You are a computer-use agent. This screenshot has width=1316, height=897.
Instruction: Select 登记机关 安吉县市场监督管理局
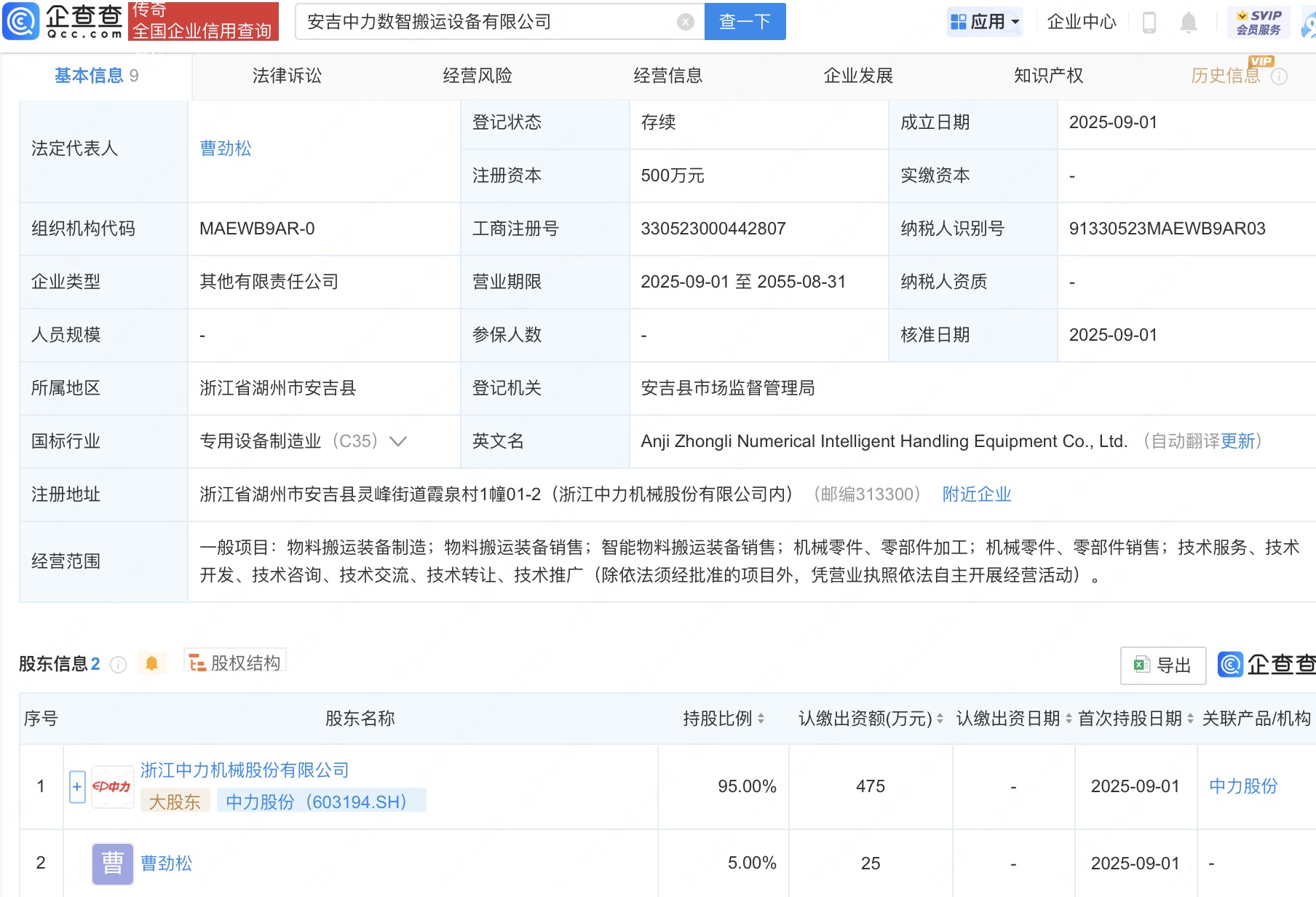[728, 388]
